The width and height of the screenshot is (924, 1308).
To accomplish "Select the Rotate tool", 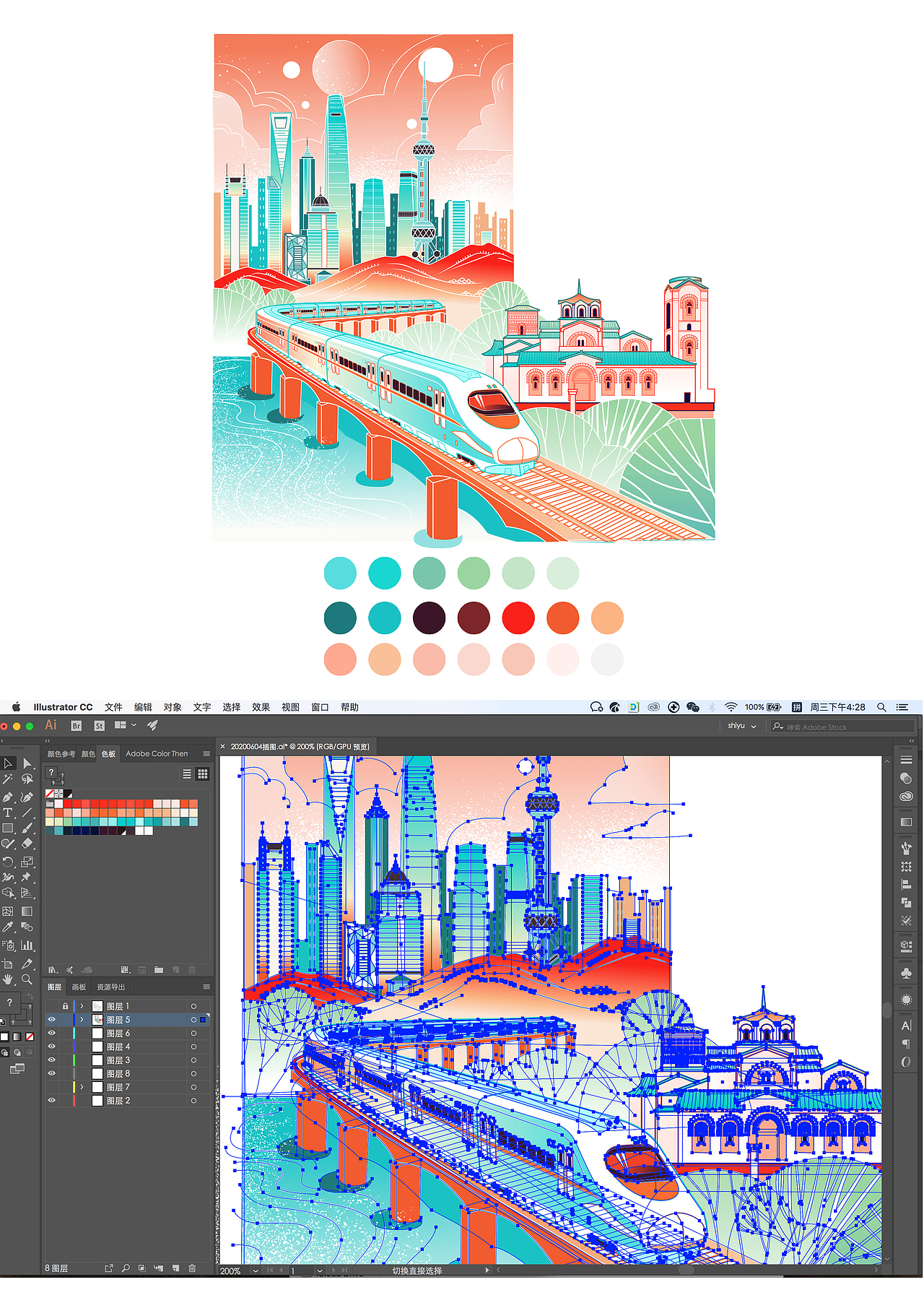I will 8,862.
